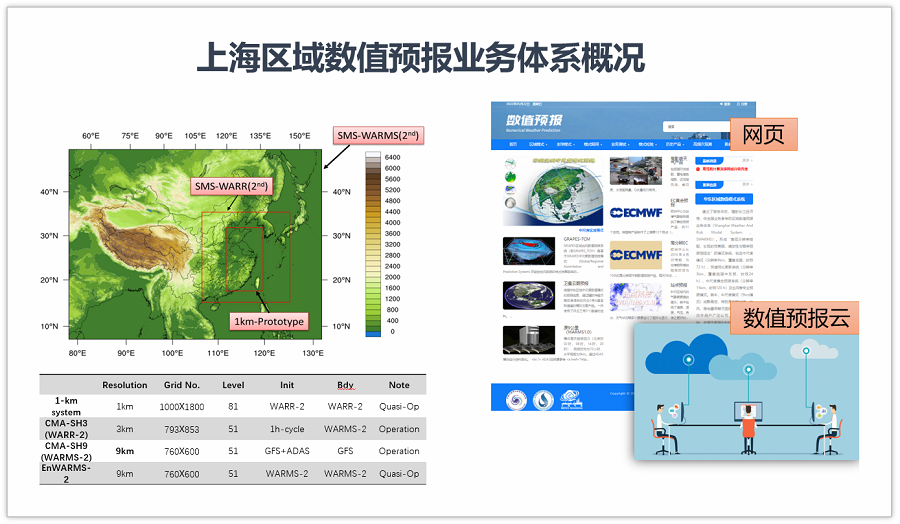Click the SMS-WARMS(2nd) callout label
This screenshot has width=900, height=524.
coord(376,136)
